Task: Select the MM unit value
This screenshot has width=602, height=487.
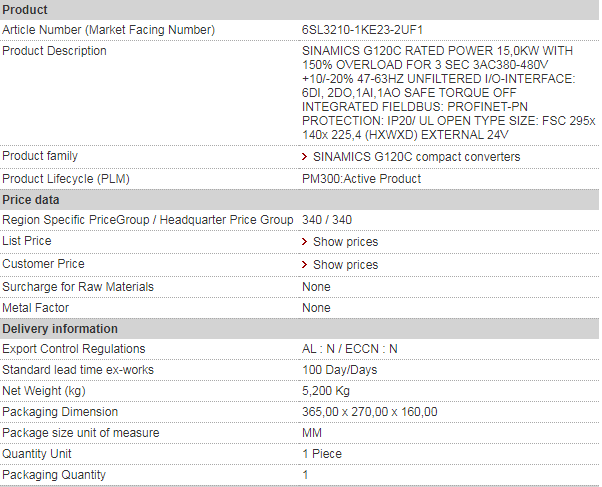Action: coord(312,433)
